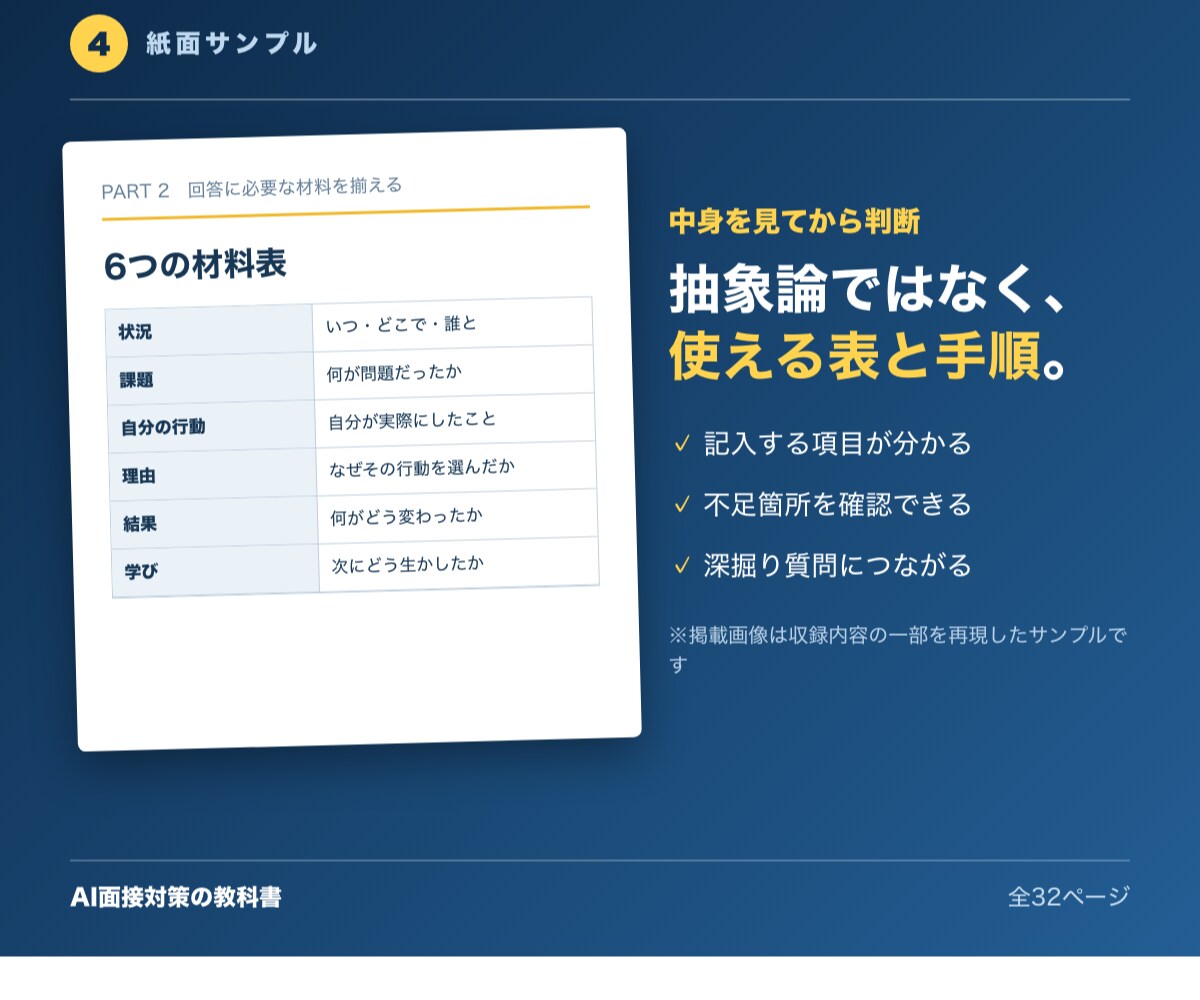Select the なぜその行動を選んだか cell
This screenshot has width=1200, height=1000.
coord(457,468)
